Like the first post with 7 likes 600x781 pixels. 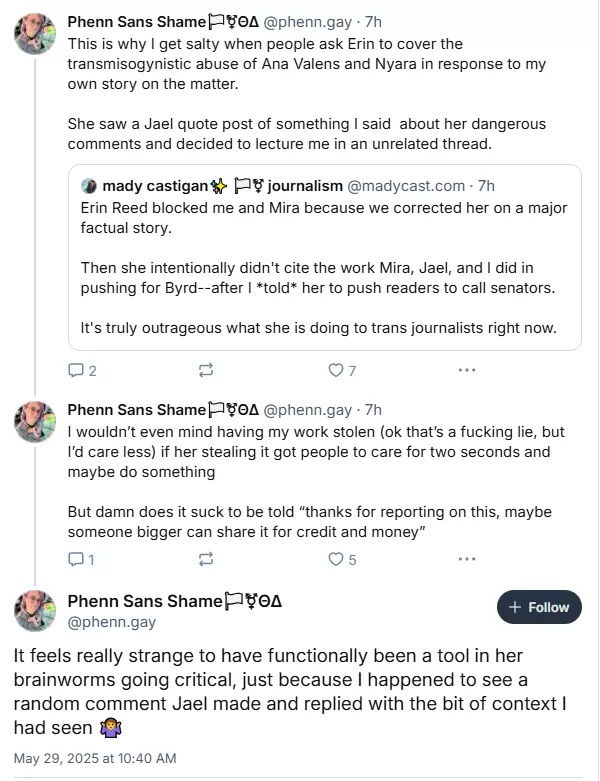click(336, 371)
